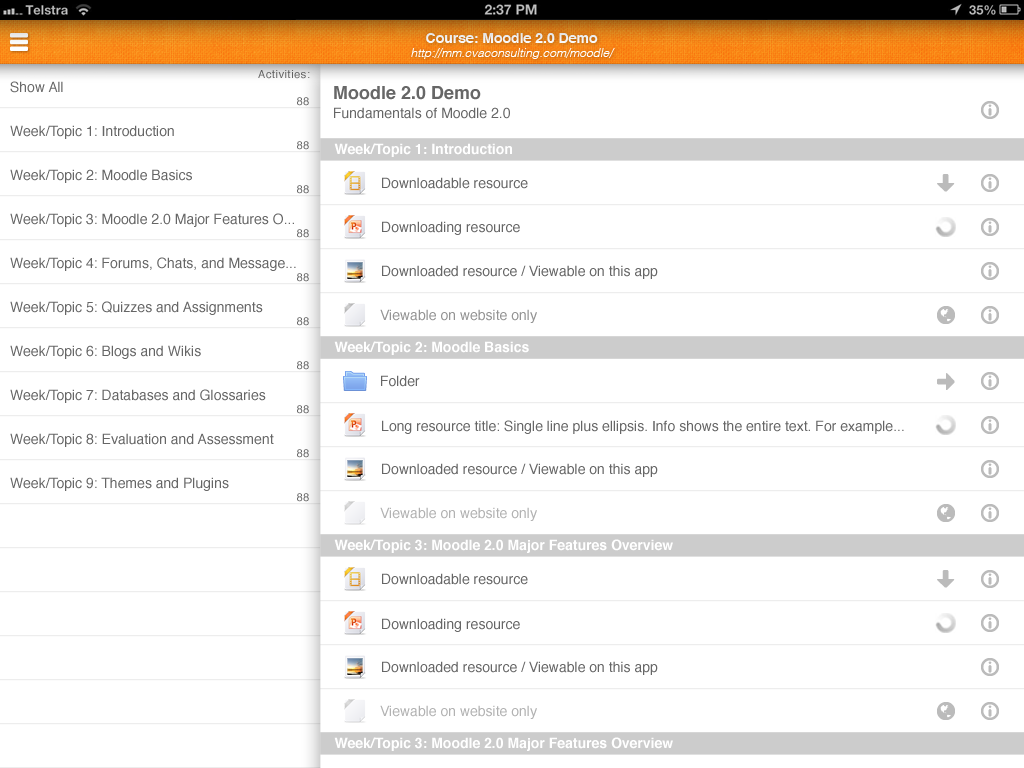Click Week/Topic 1: Introduction section header
Screen dimensions: 1024x768
point(672,150)
